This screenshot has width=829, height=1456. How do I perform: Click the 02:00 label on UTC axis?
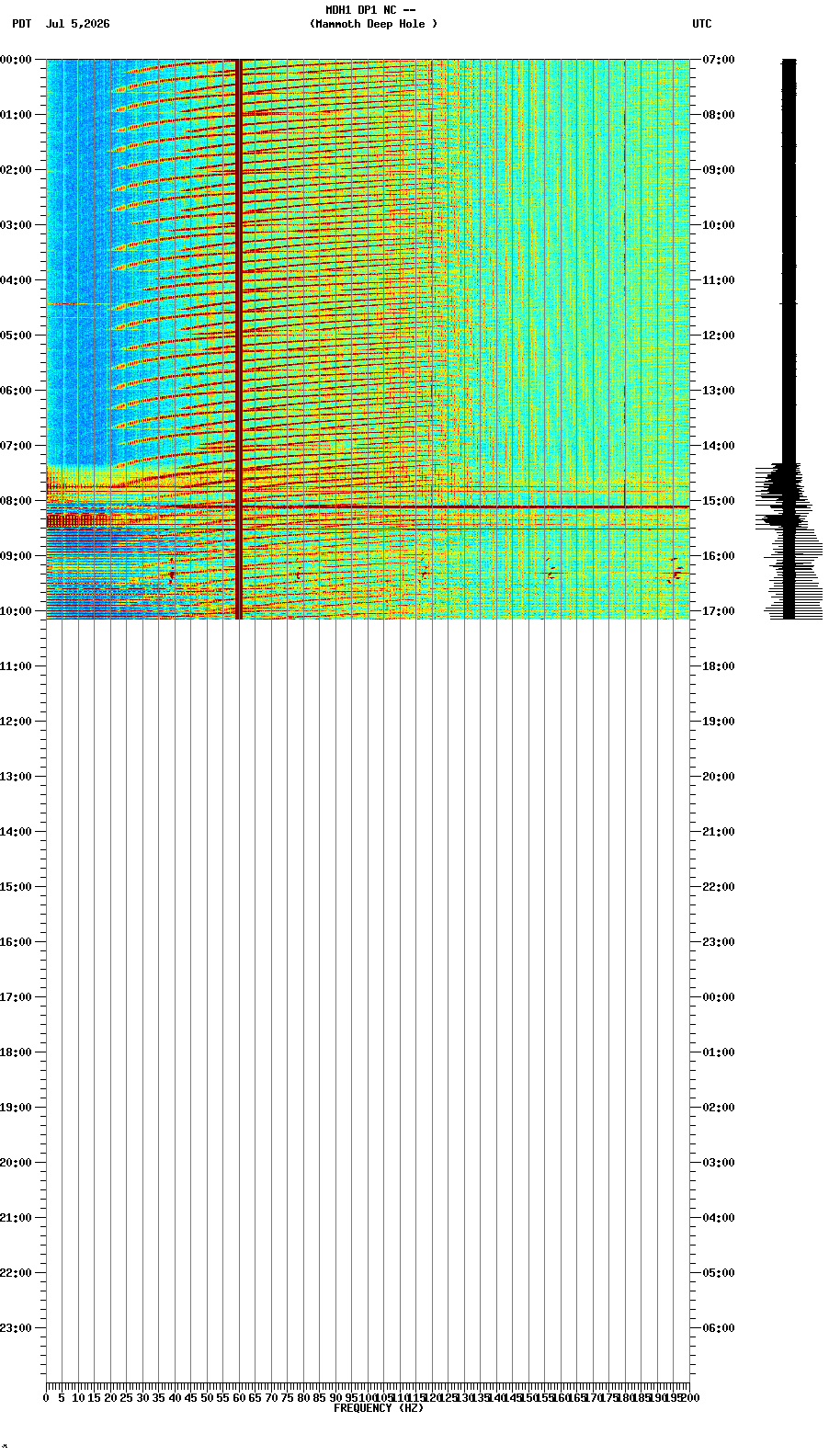pyautogui.click(x=719, y=1107)
